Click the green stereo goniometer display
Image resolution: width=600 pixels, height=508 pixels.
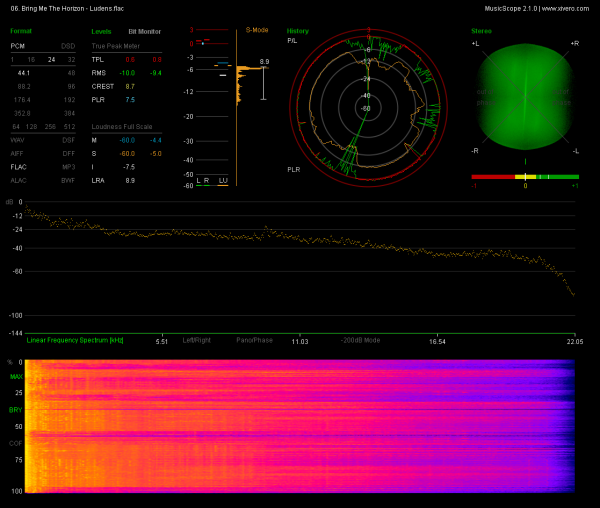(525, 96)
